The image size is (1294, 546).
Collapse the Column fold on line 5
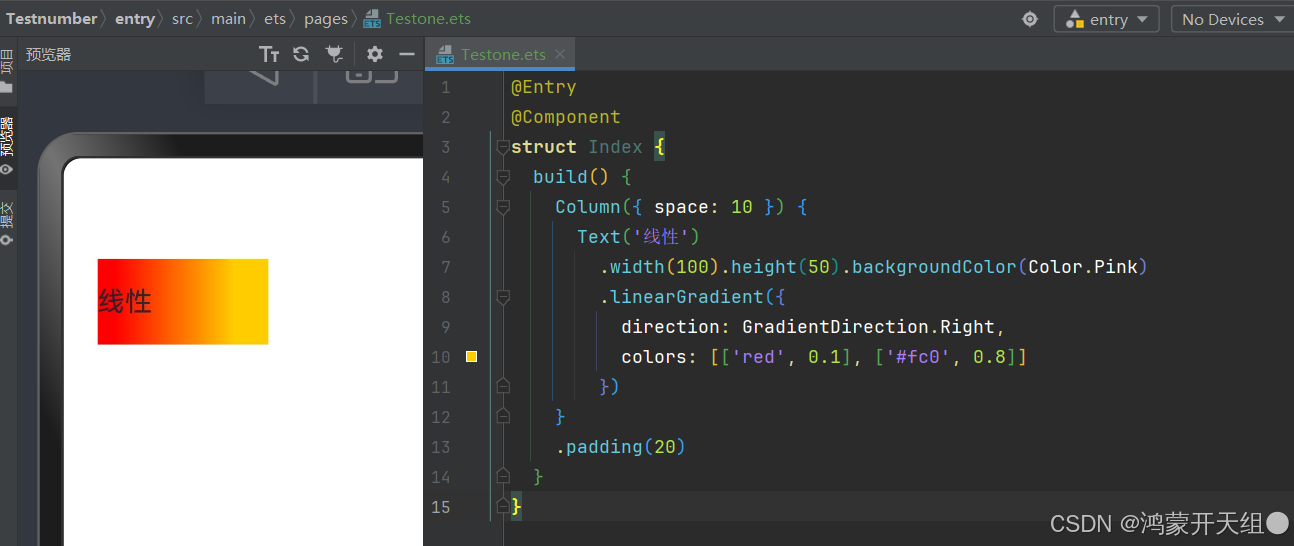point(503,207)
